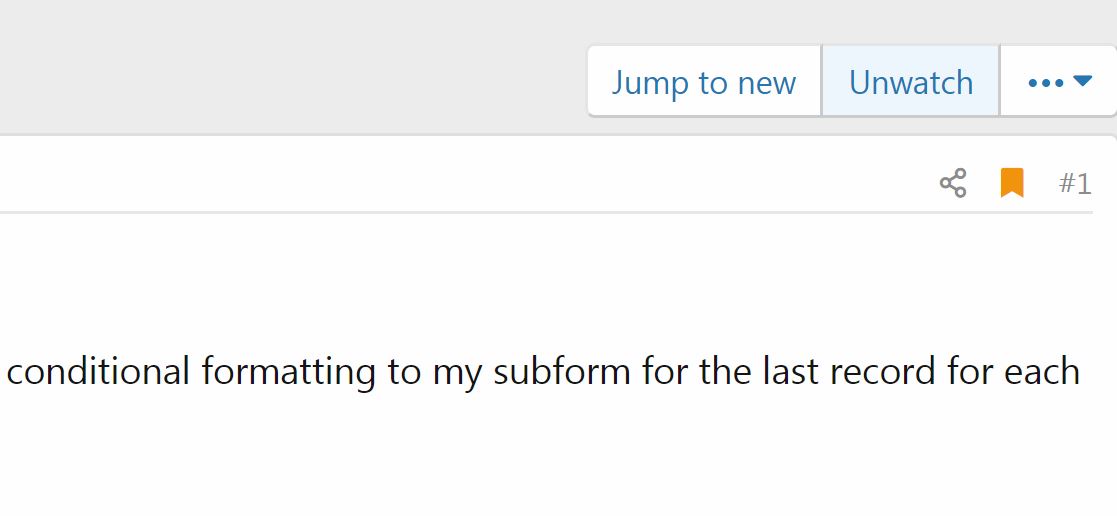Viewport: 1117px width, 516px height.
Task: Select the share nodes icon beside the bookmark
Action: click(952, 183)
